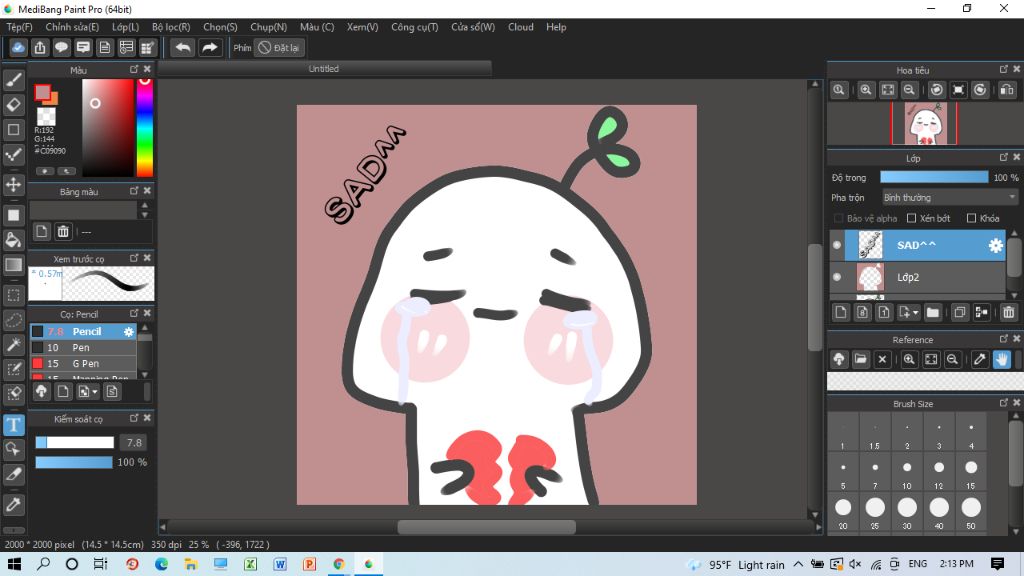Click the cloud save icon in toolbar
The height and width of the screenshot is (576, 1024).
(x=18, y=48)
